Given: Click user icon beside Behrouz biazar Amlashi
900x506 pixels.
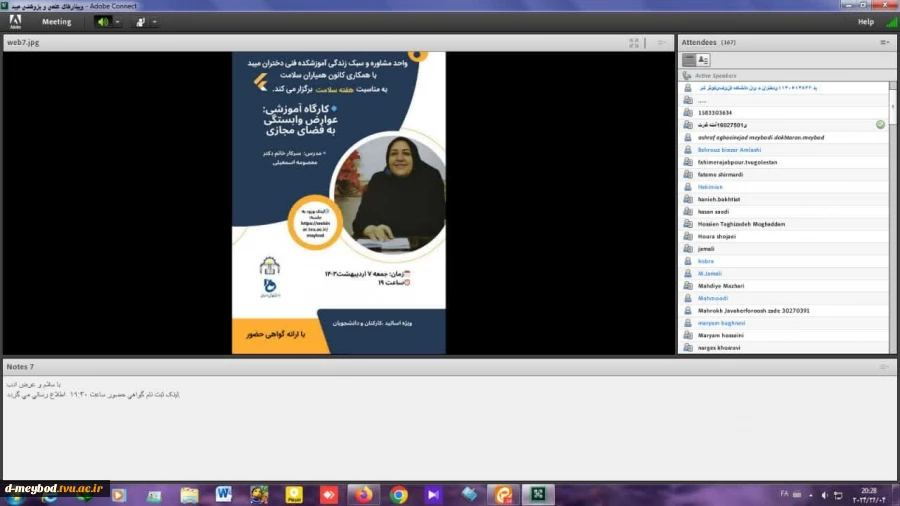Looking at the screenshot, I should 688,150.
